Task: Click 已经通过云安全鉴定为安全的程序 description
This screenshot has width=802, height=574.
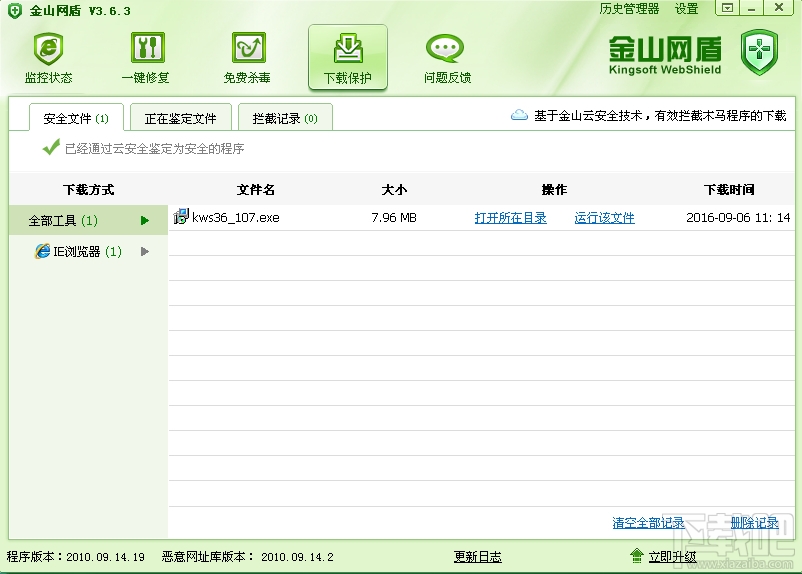Action: tap(154, 148)
